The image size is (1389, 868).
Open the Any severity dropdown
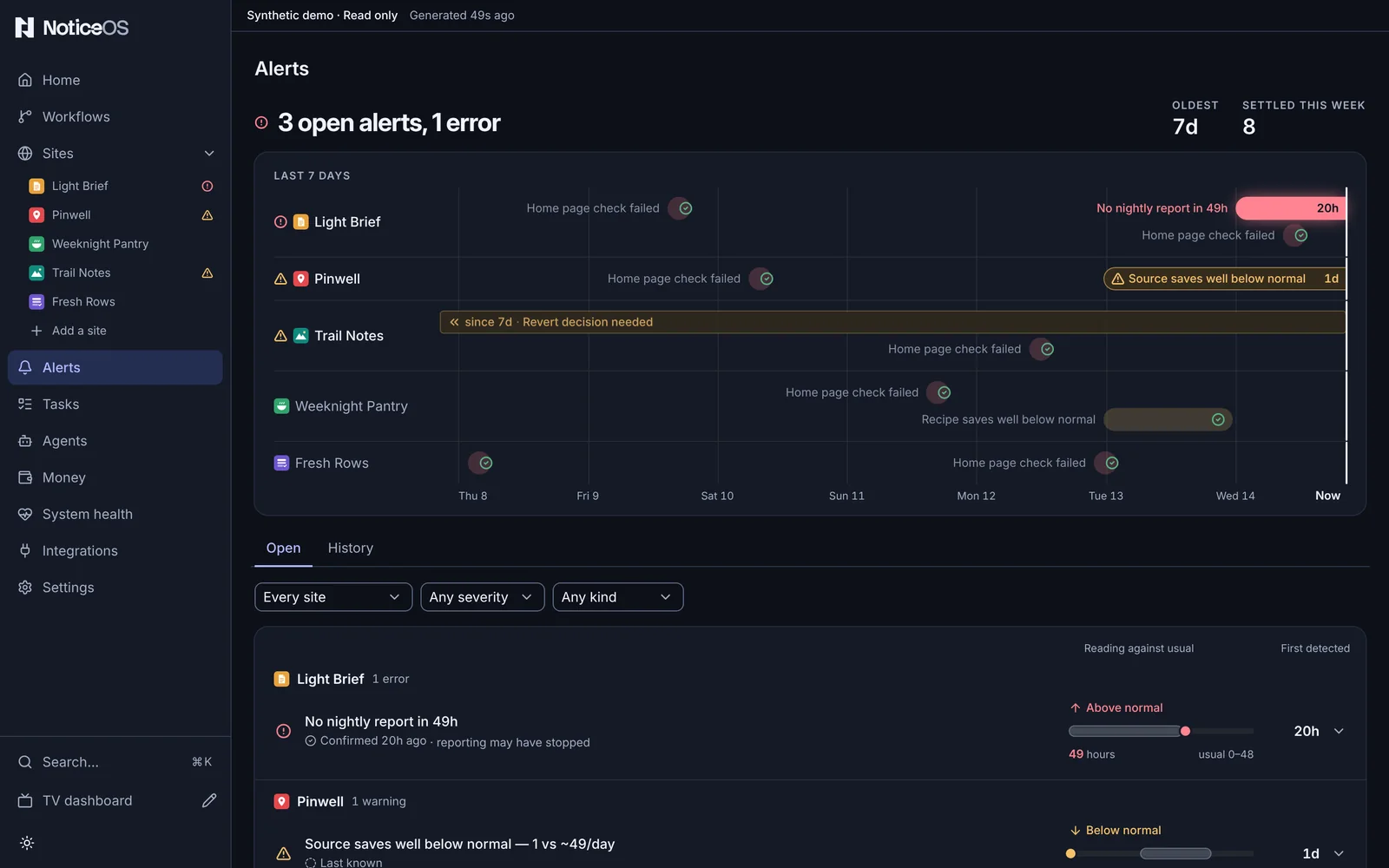coord(483,597)
